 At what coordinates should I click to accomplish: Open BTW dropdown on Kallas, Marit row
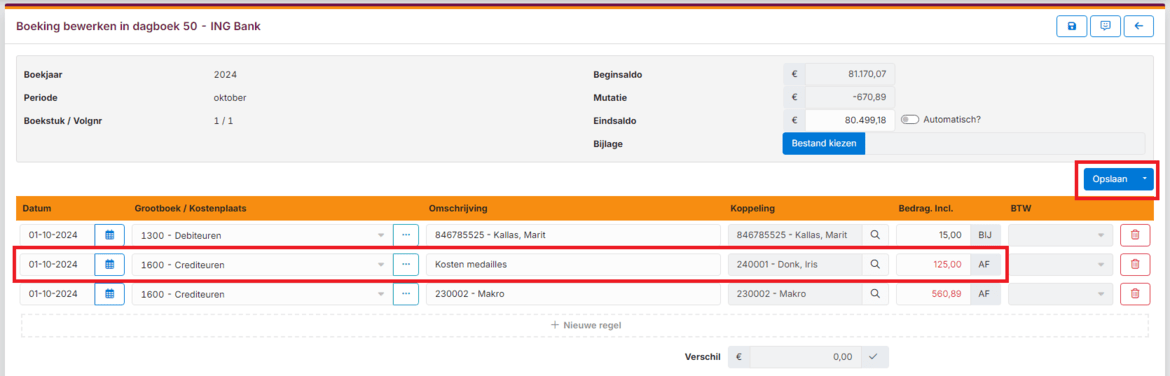(x=1060, y=235)
